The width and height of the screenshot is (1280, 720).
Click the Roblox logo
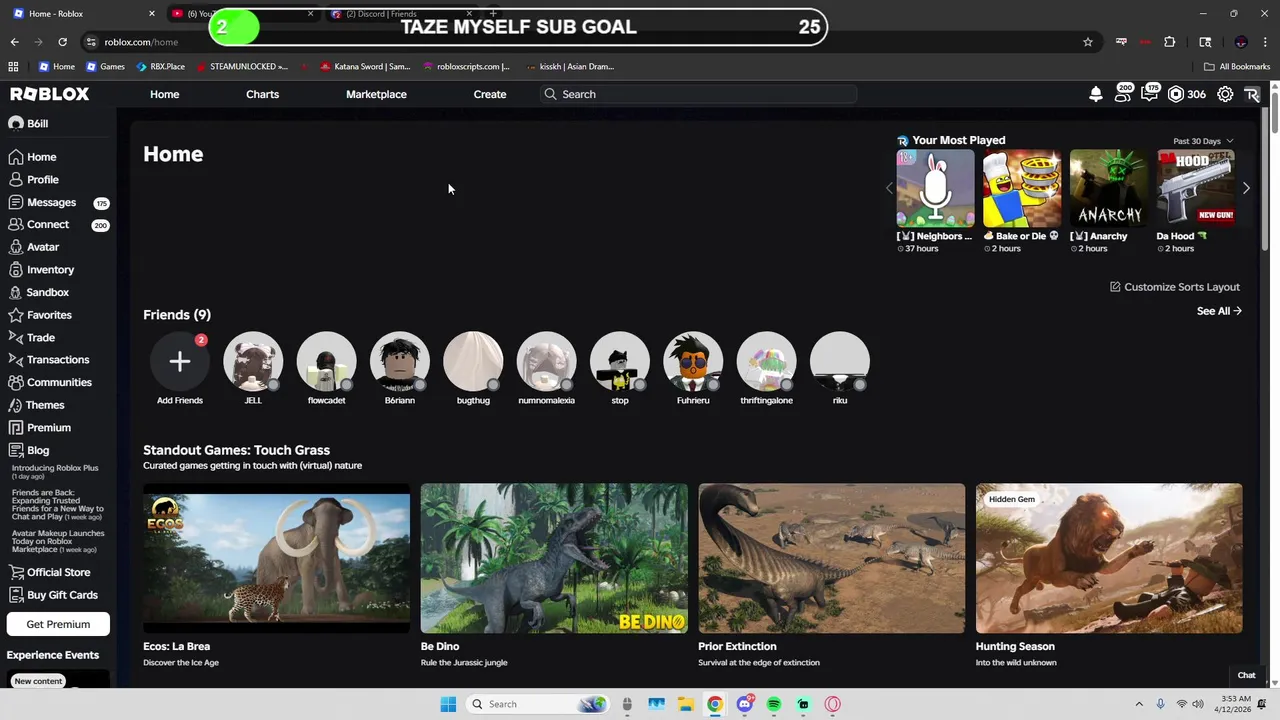click(50, 94)
